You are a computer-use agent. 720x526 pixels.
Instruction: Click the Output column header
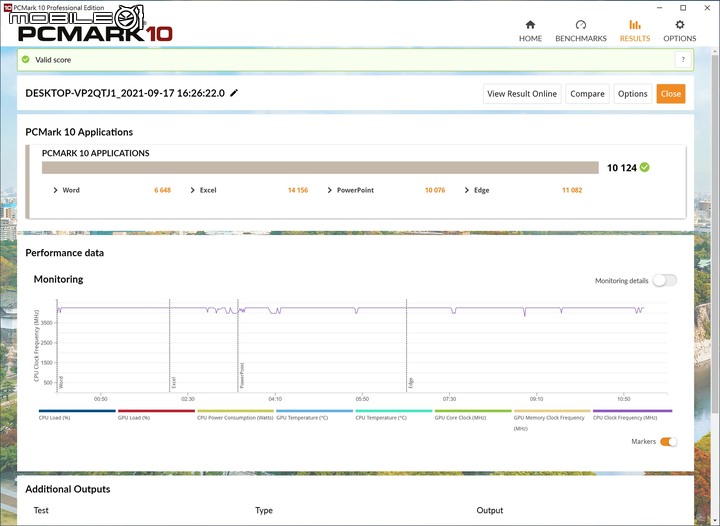pos(489,510)
